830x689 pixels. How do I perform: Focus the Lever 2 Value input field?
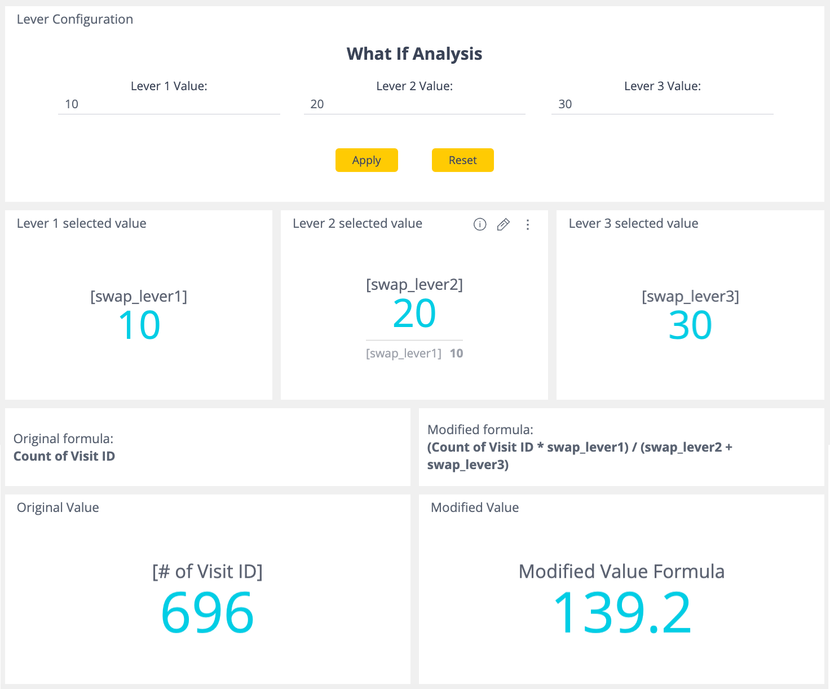click(414, 104)
